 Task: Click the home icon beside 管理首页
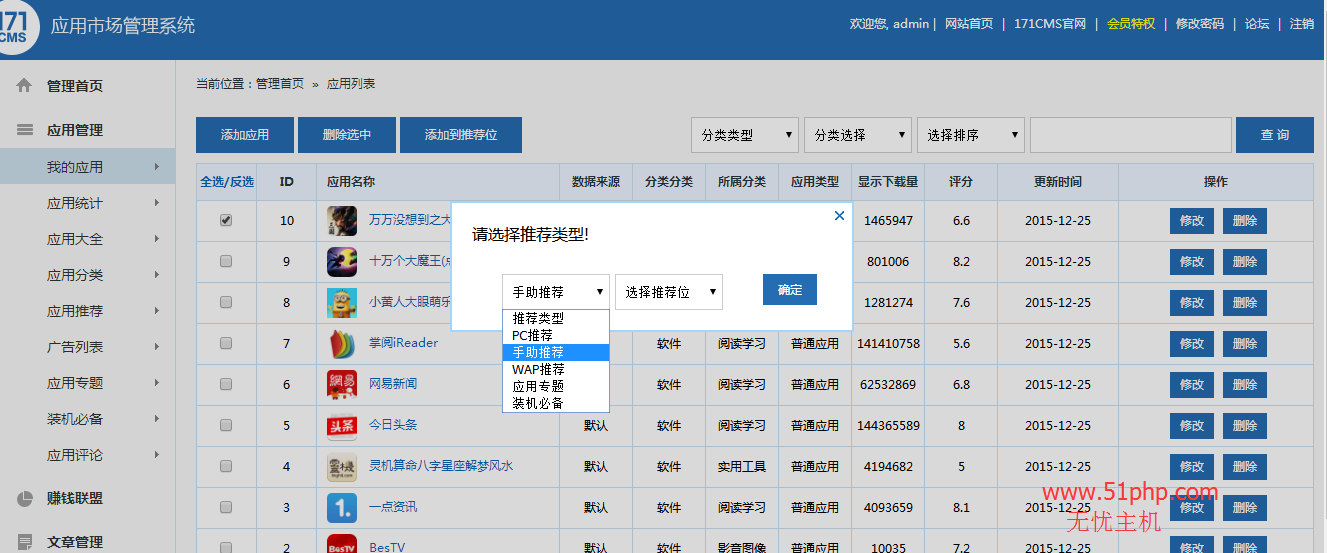[24, 86]
